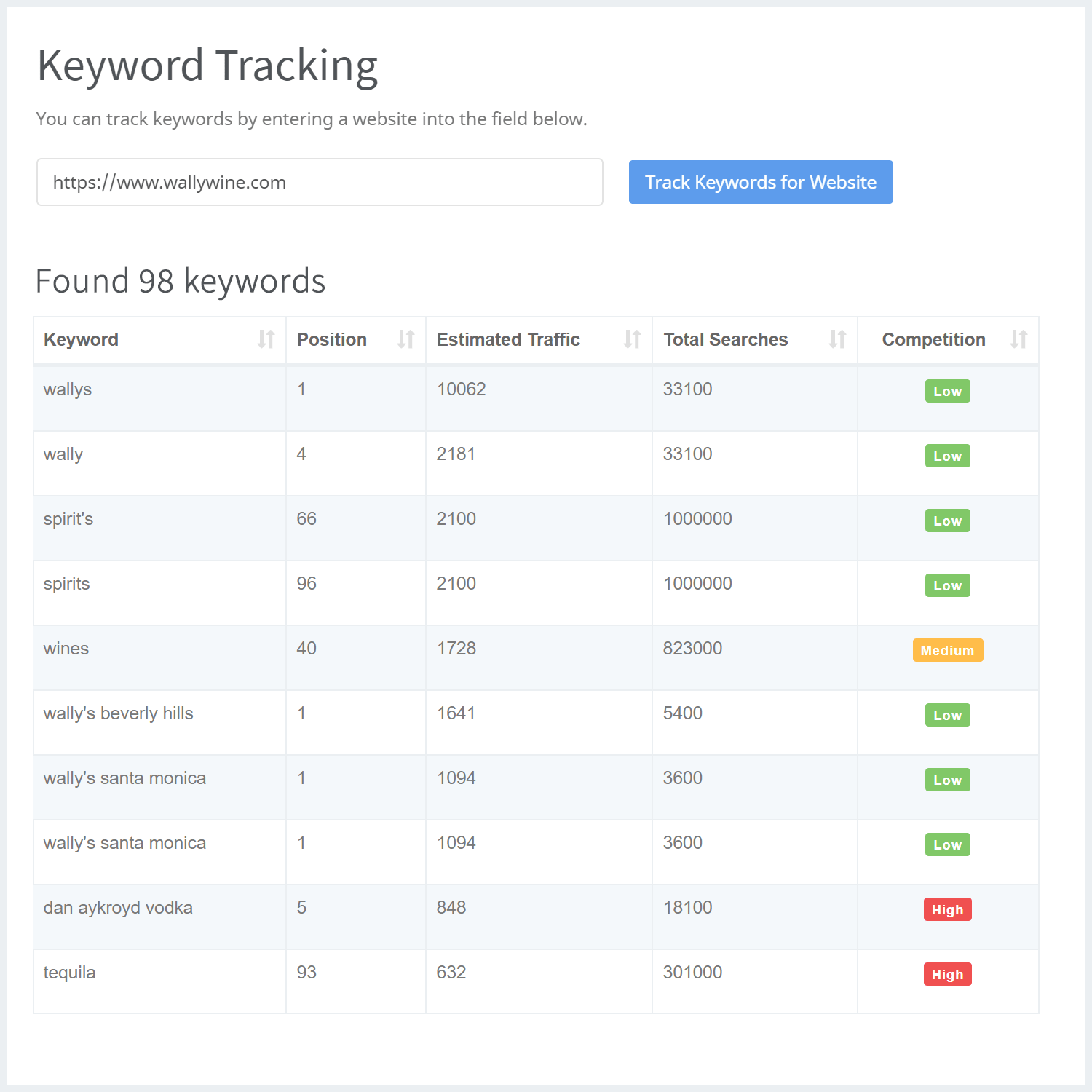Click the 'spirit's' keyword entry
Viewport: 1092px width, 1092px height.
68,519
